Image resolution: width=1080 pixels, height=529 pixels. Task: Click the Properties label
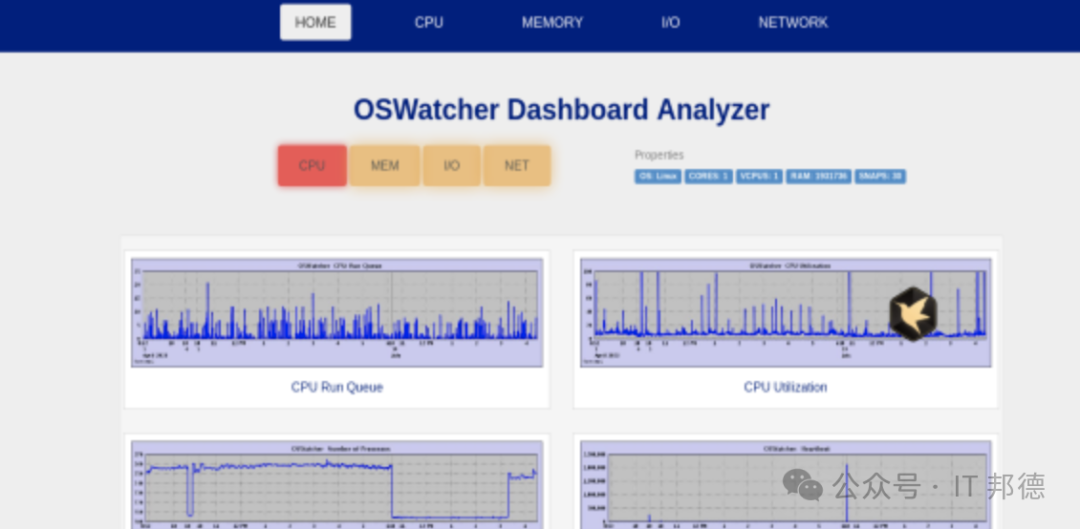coord(659,155)
